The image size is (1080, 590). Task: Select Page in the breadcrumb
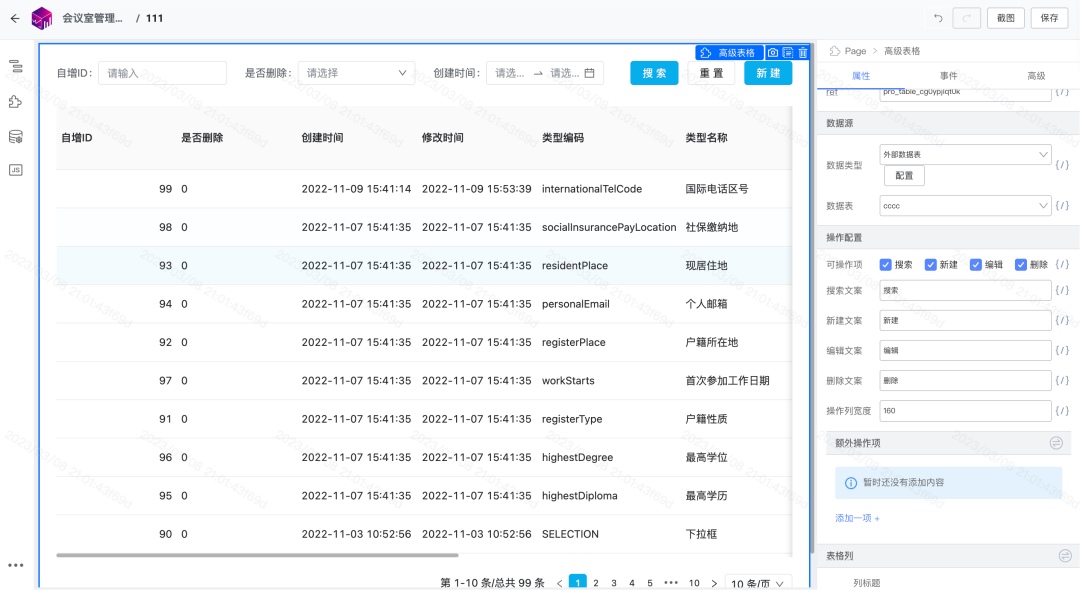coord(855,51)
